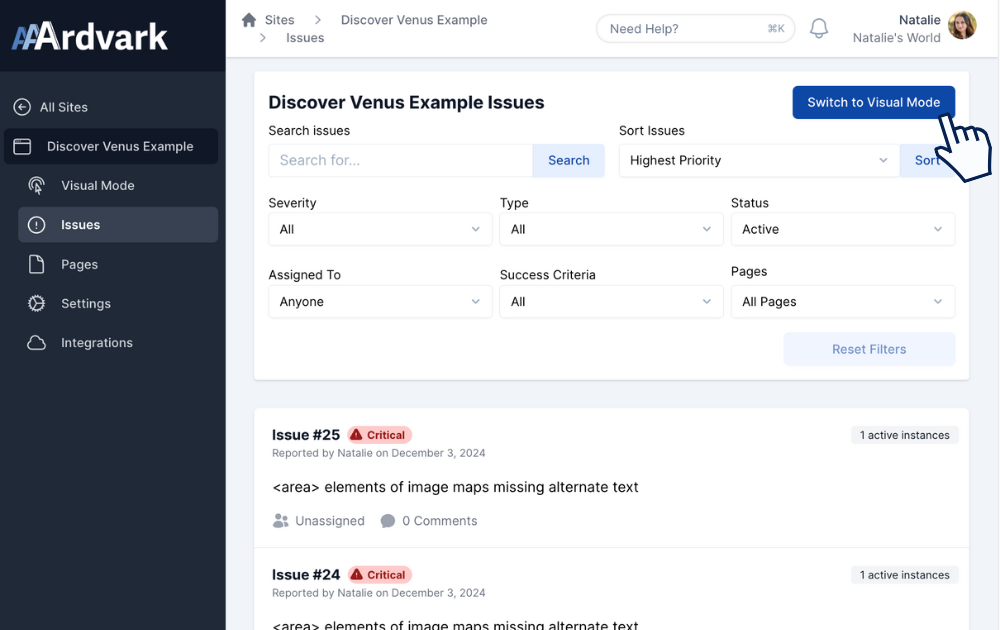Open Natalie's profile avatar
Image resolution: width=1000 pixels, height=630 pixels.
tap(962, 26)
